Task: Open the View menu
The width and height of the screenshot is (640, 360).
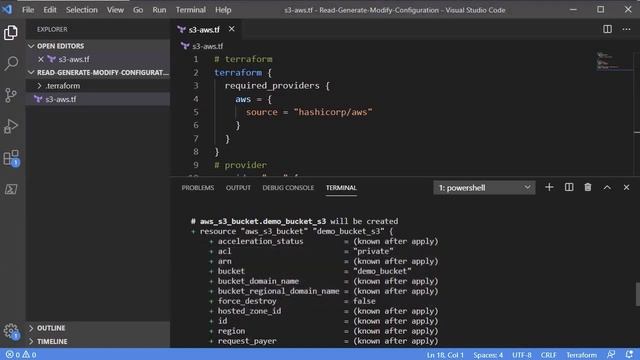Action: point(115,10)
